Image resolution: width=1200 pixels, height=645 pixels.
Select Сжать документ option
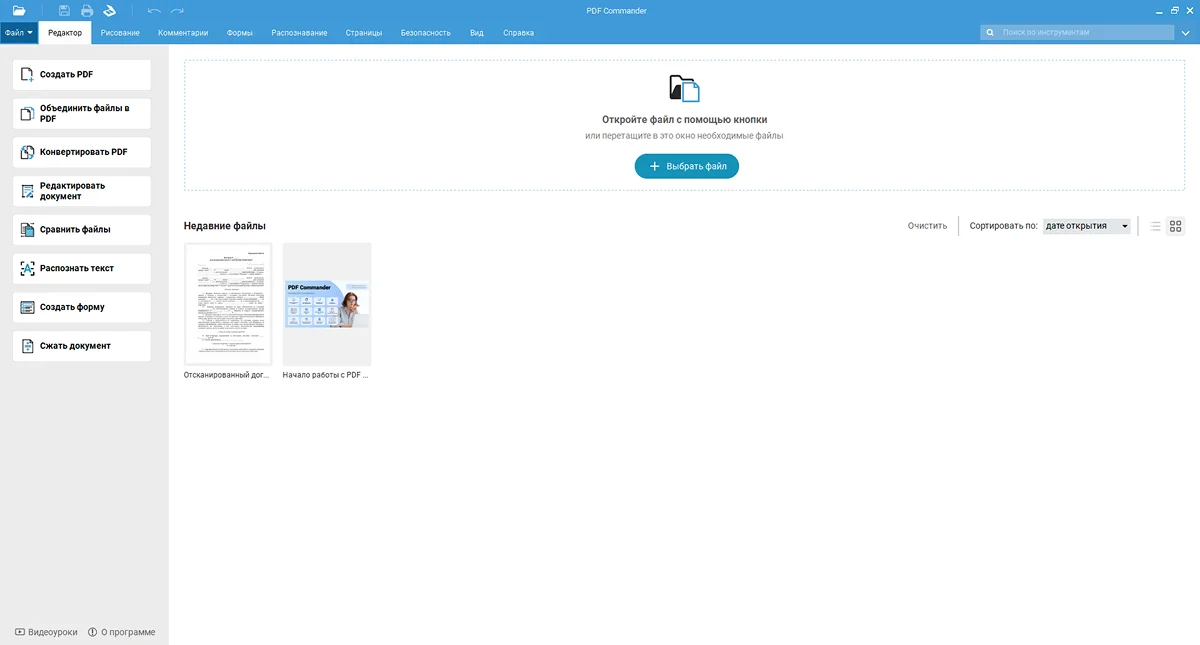tap(82, 346)
